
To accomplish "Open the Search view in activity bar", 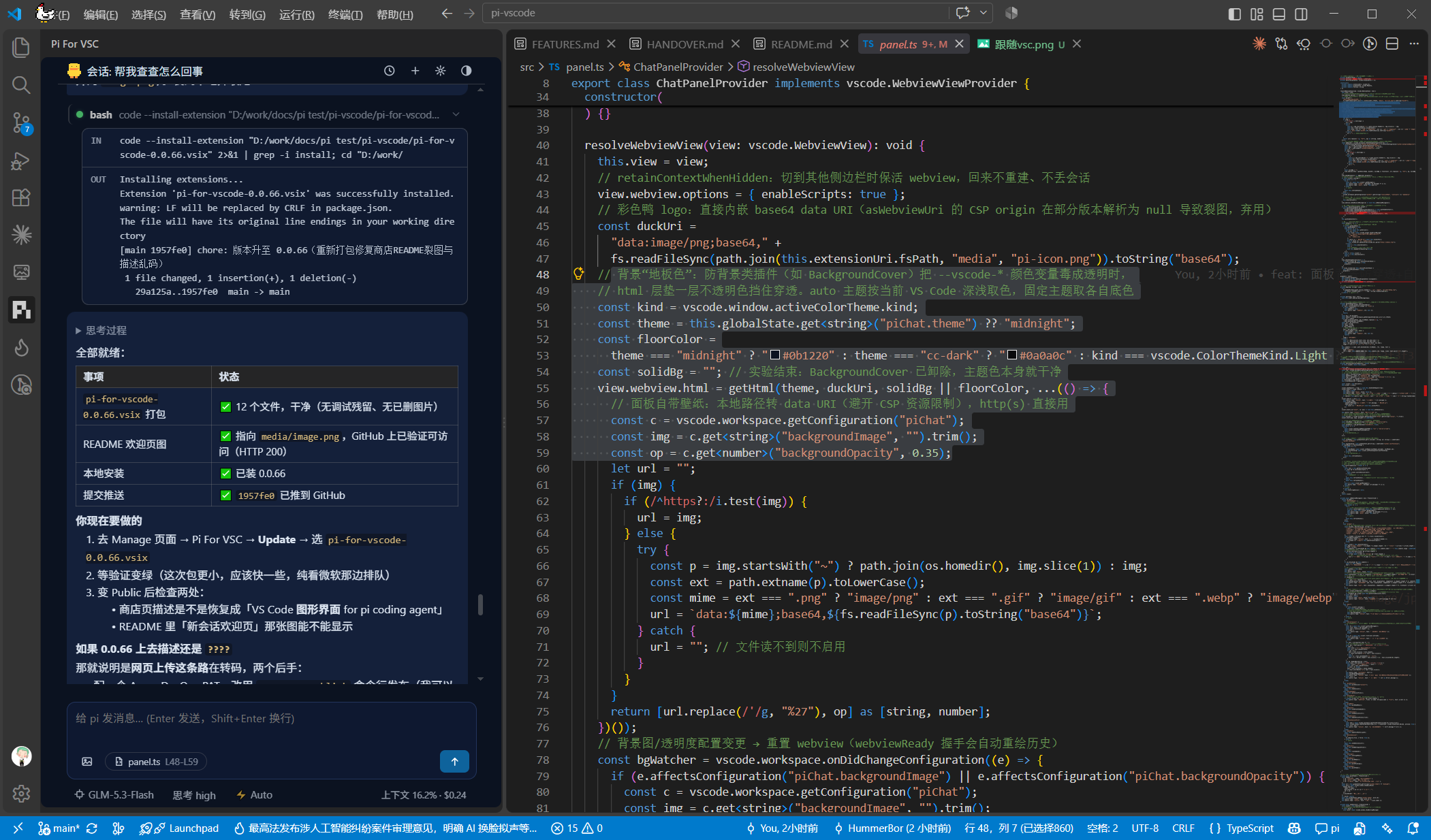I will point(21,84).
